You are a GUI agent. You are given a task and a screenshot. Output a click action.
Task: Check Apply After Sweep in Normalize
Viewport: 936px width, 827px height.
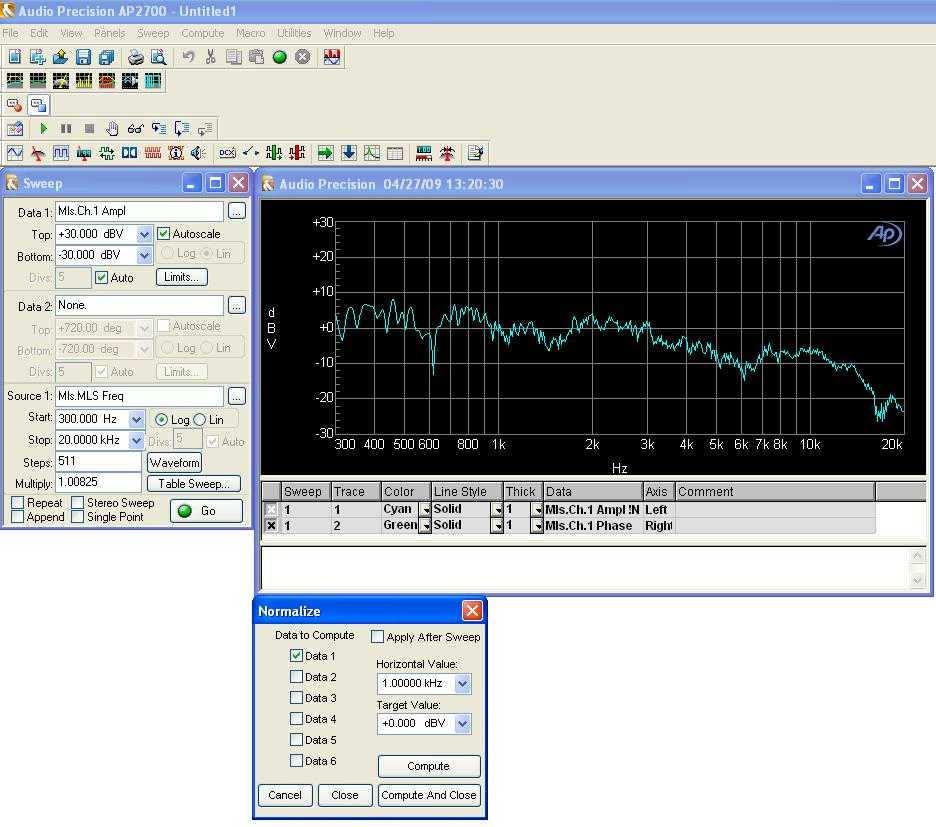coord(377,637)
